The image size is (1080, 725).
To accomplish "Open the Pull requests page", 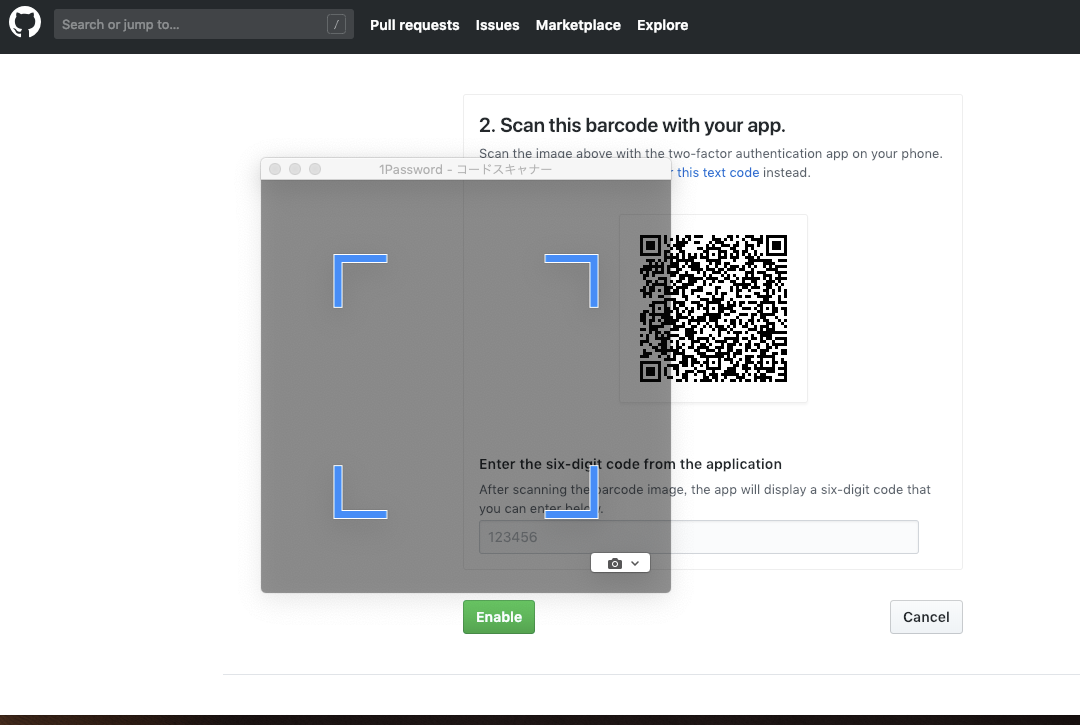I will 414,25.
